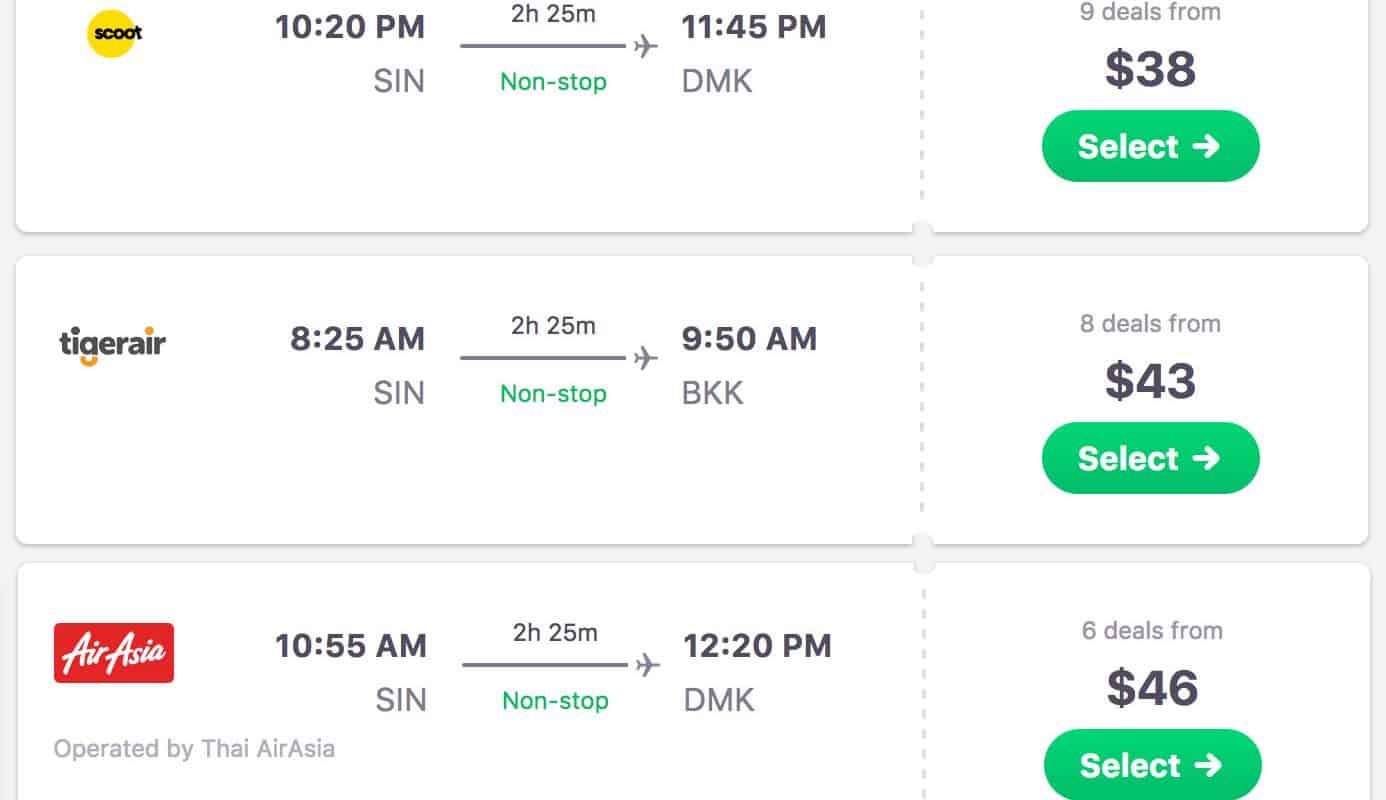Click the $38 price on Scoot
This screenshot has width=1386, height=800.
click(x=1150, y=68)
